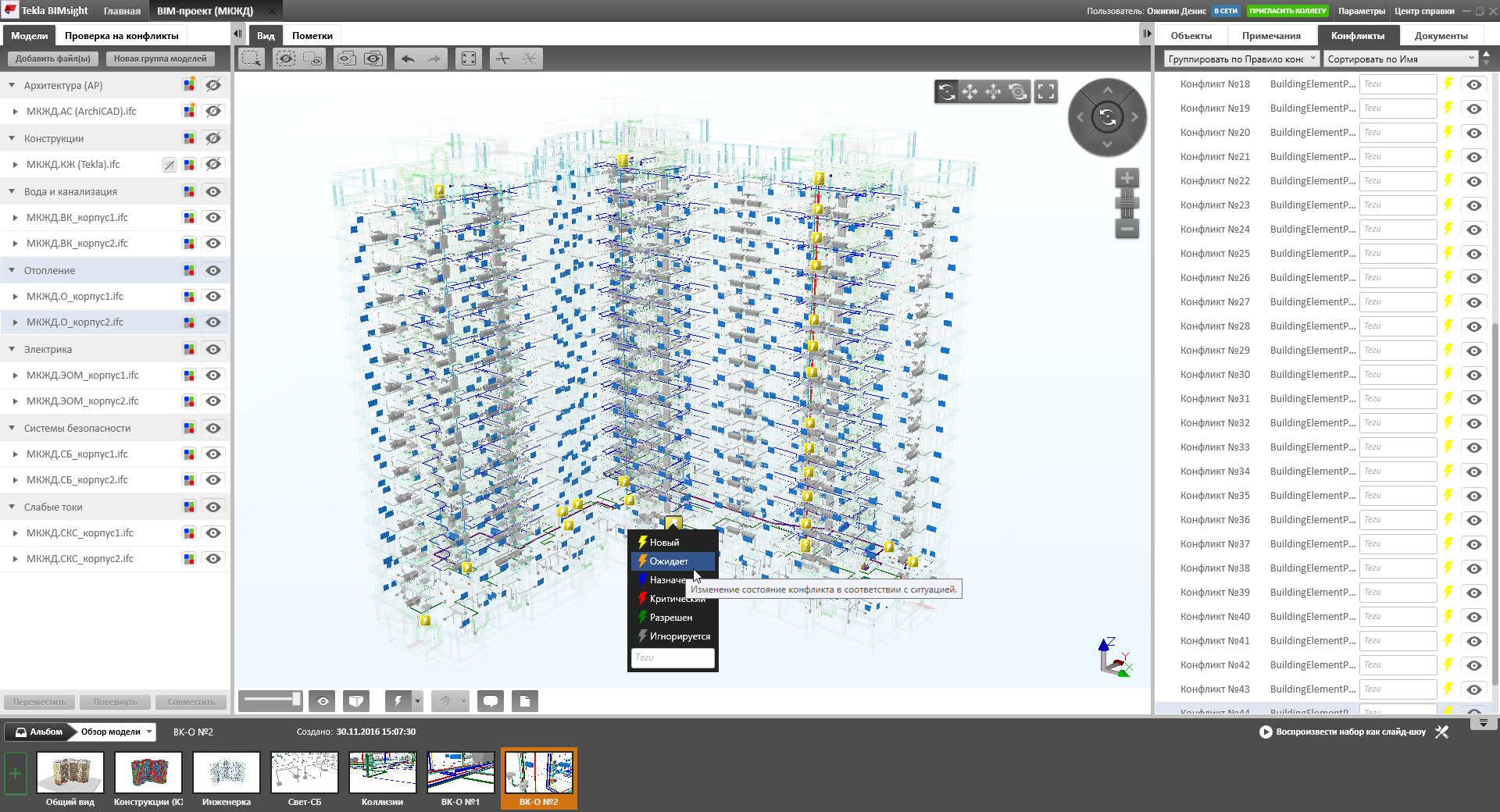This screenshot has height=812, width=1500.
Task: Toggle visibility of МКЖД.ЭОМ_корпус1.ifc
Action: click(213, 376)
